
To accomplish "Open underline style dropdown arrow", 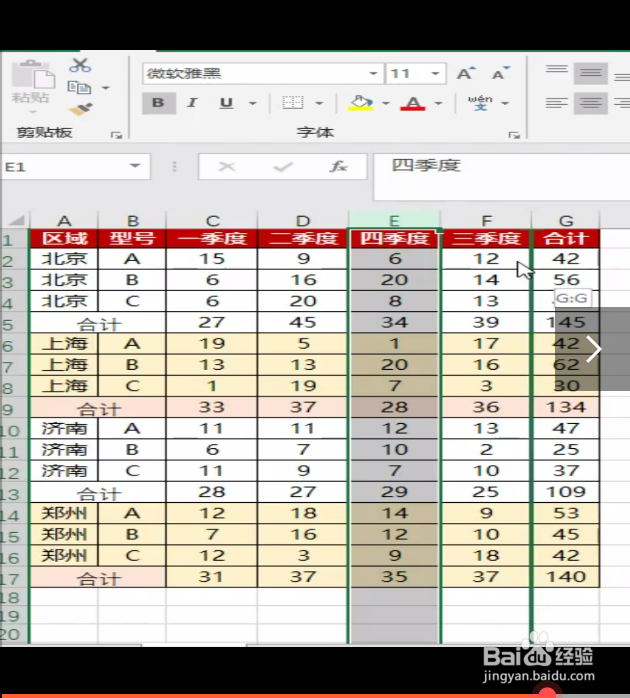I will coord(252,103).
